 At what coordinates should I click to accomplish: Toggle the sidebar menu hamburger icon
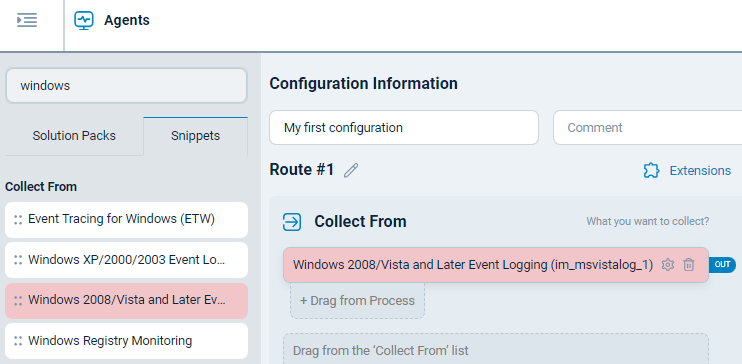click(27, 20)
